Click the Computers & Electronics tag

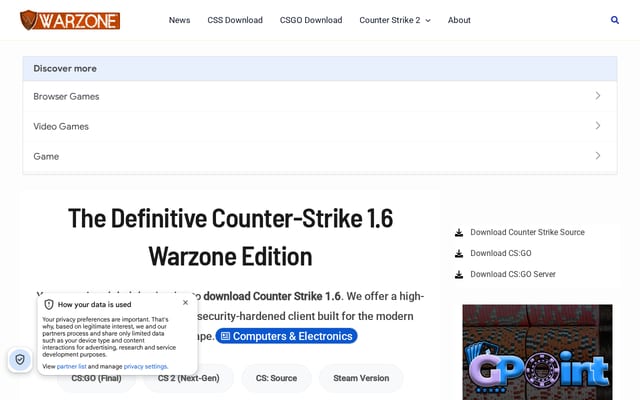click(x=286, y=336)
